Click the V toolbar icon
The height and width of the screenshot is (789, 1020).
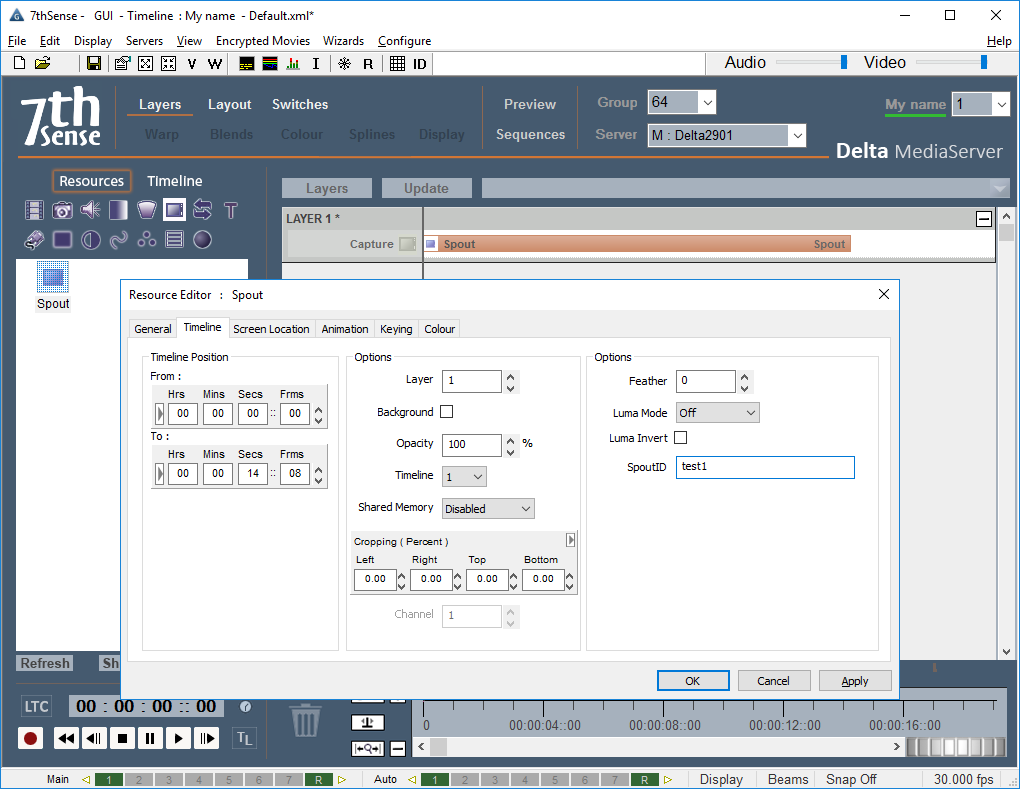tap(191, 64)
